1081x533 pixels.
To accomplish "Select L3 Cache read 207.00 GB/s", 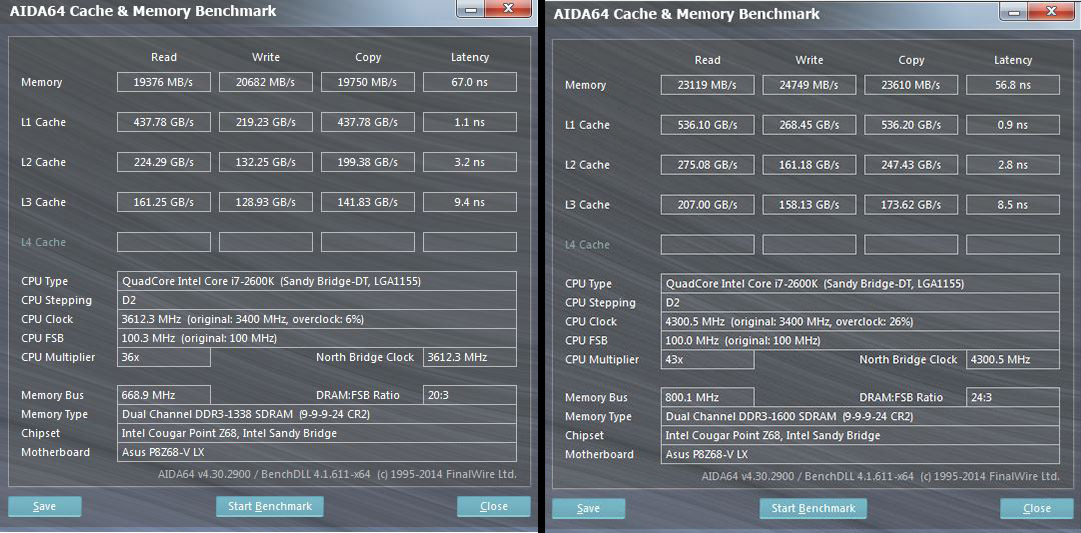I will point(707,205).
